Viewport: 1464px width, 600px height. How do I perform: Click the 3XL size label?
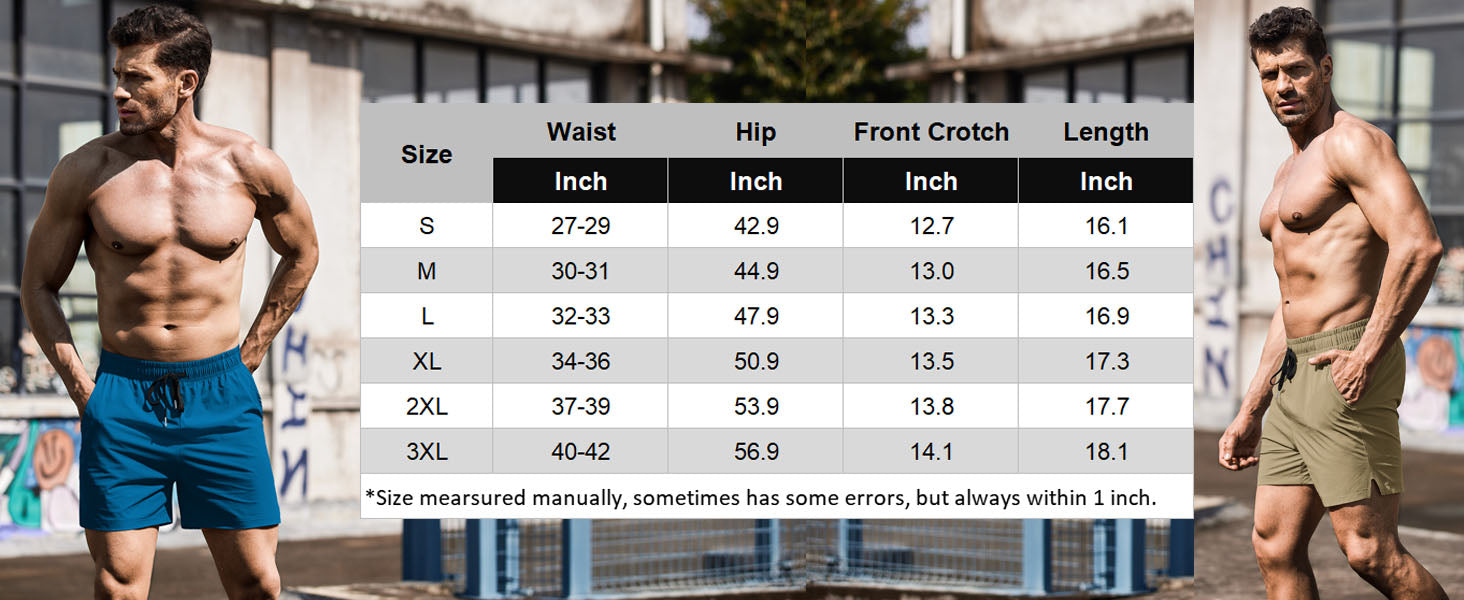pyautogui.click(x=427, y=451)
